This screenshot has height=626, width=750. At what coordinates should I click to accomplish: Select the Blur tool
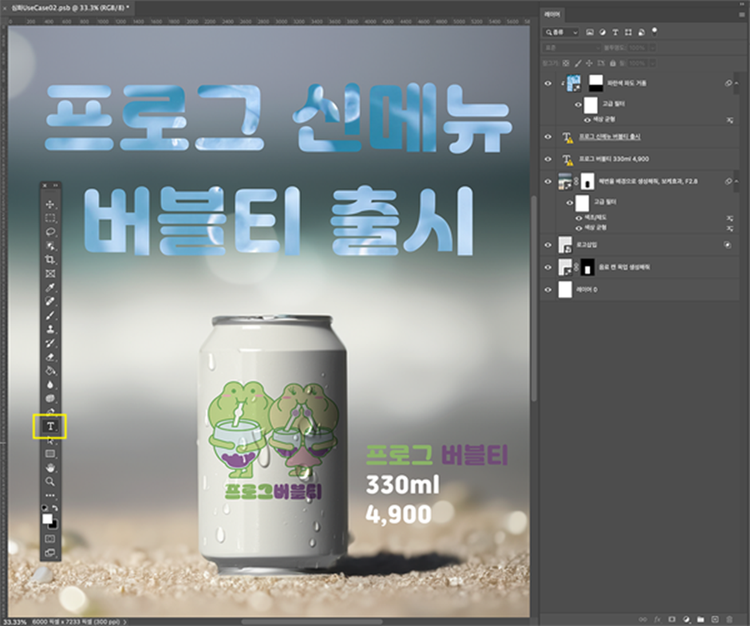point(50,384)
